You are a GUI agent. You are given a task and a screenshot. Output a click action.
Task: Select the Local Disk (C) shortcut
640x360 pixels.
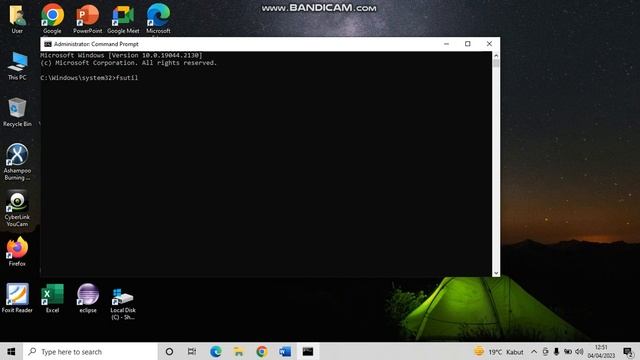[123, 303]
